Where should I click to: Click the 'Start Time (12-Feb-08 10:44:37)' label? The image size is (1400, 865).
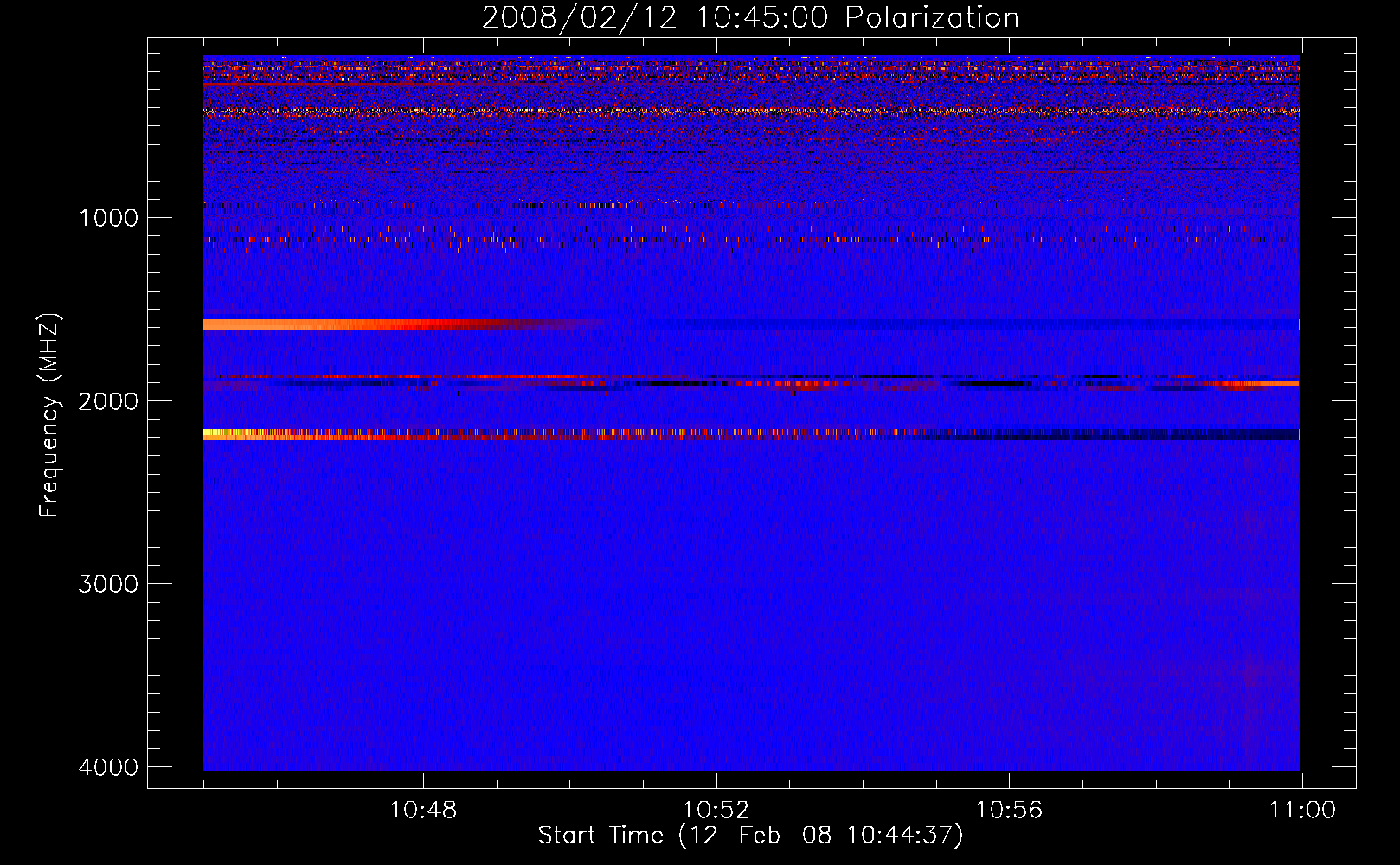[750, 836]
